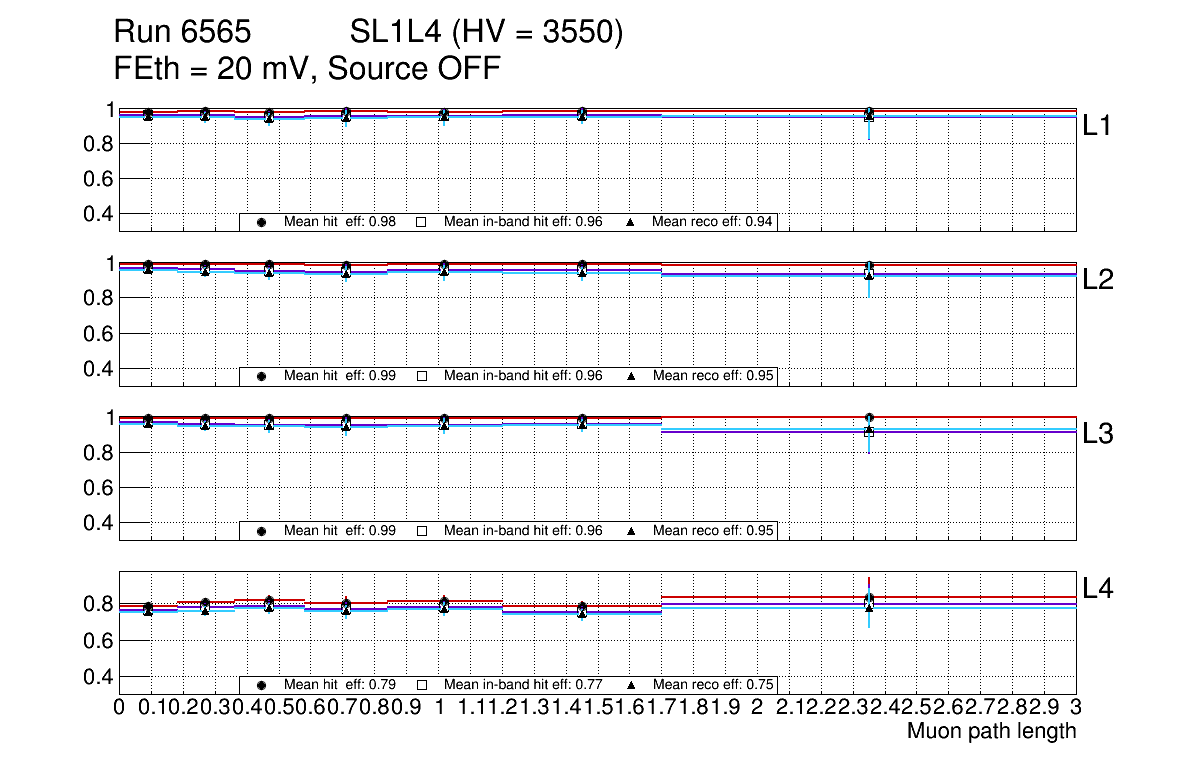Click the filled circle legend marker in L1 panel
Screen dimensions: 1196x772
pos(261,222)
